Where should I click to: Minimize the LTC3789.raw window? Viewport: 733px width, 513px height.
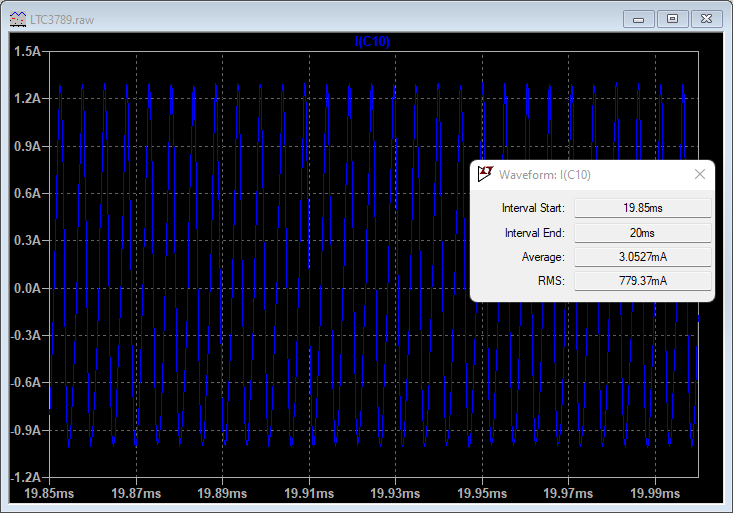[639, 19]
